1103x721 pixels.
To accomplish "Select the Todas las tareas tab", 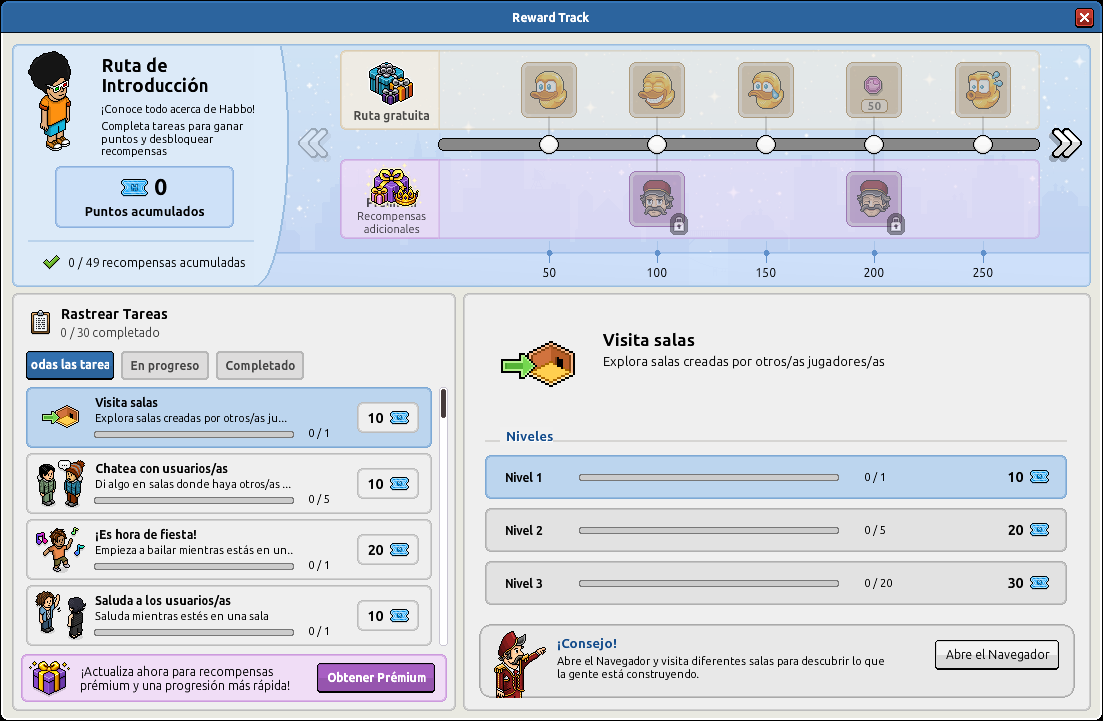I will (x=70, y=365).
